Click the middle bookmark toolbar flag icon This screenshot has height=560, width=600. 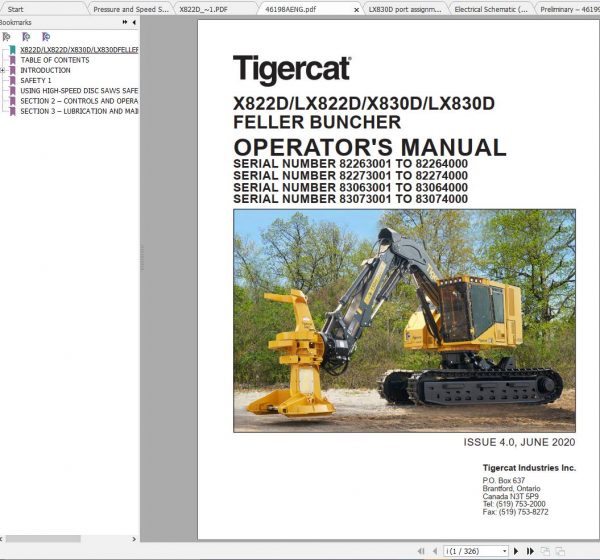coord(26,37)
